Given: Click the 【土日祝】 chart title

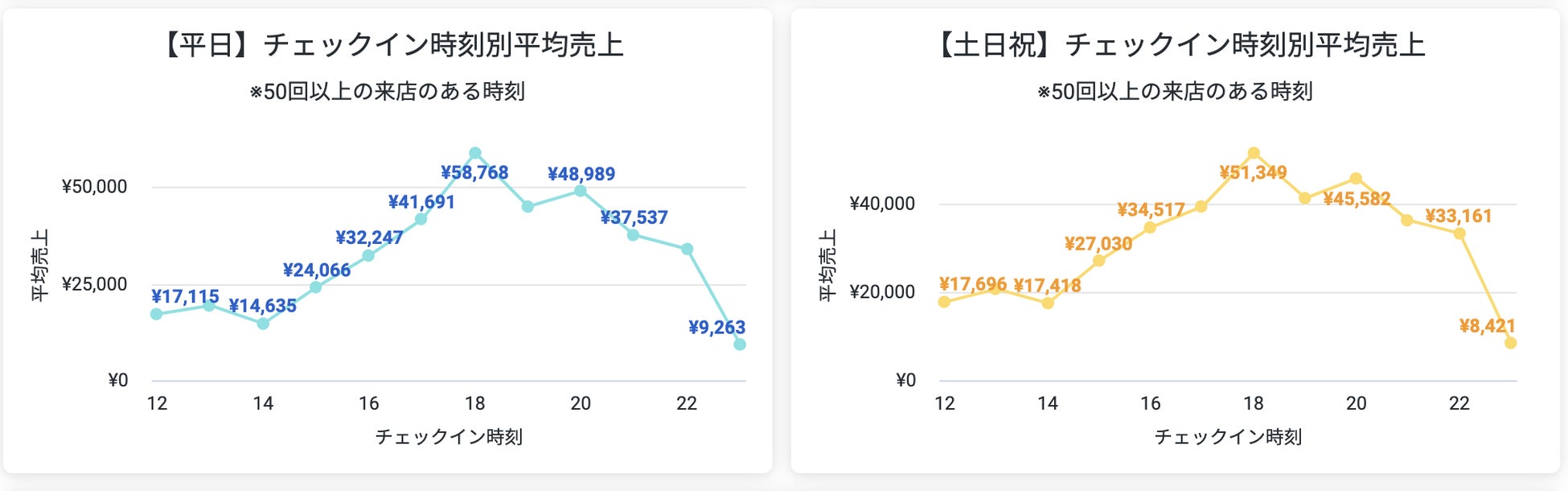Looking at the screenshot, I should (x=1178, y=44).
